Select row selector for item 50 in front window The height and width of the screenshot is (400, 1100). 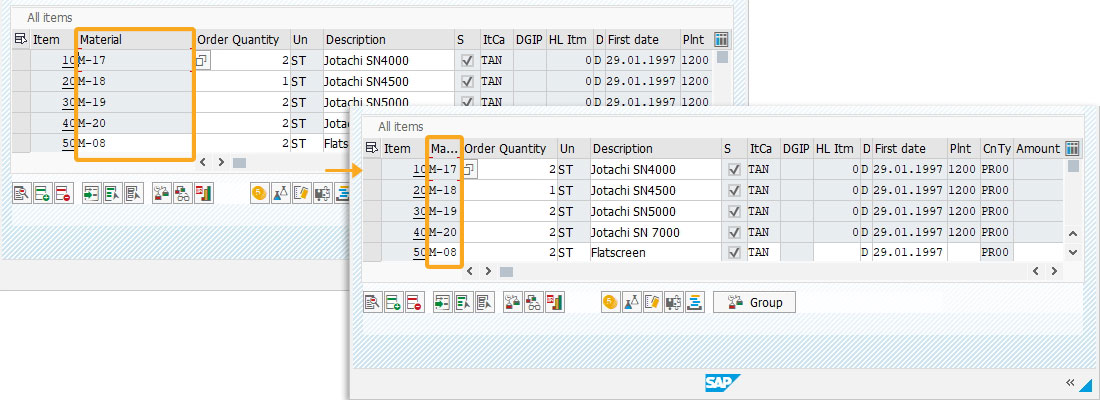click(x=372, y=252)
